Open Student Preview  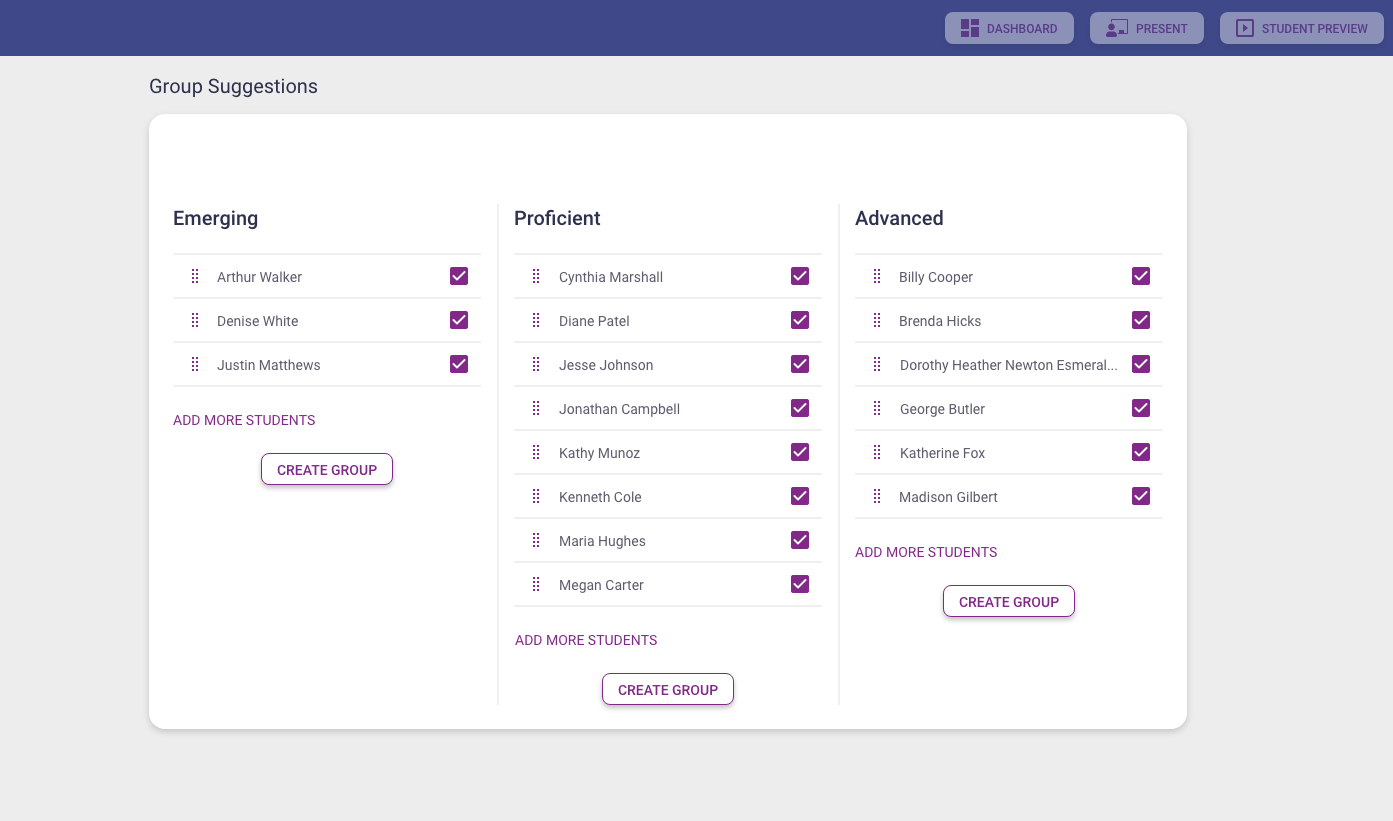coord(1302,28)
